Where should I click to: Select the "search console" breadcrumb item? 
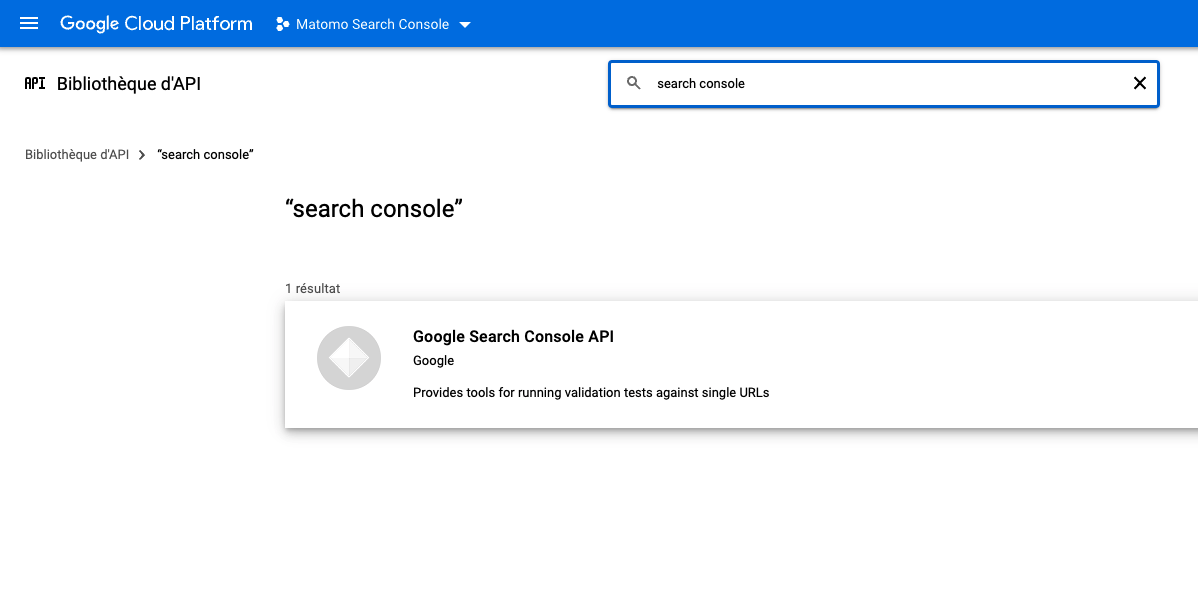[x=205, y=155]
